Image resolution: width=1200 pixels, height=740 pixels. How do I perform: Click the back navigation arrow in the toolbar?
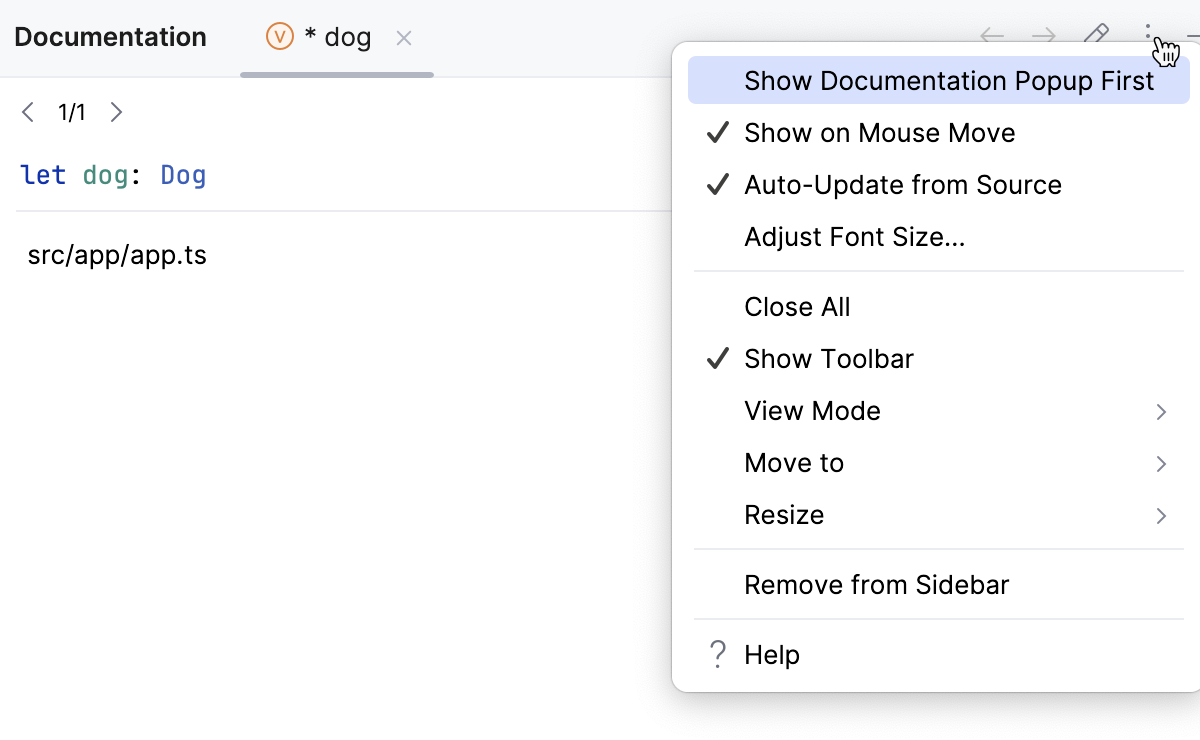(x=991, y=36)
